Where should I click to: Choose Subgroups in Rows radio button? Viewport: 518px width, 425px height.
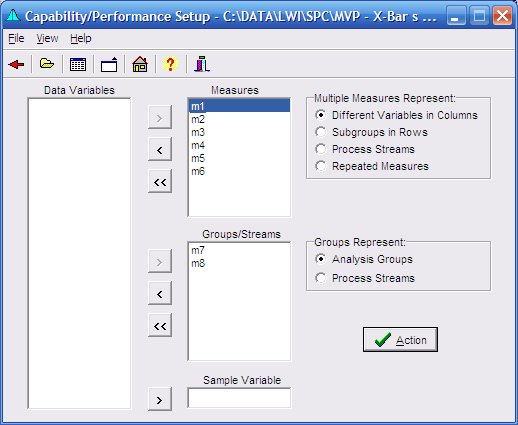pyautogui.click(x=371, y=132)
